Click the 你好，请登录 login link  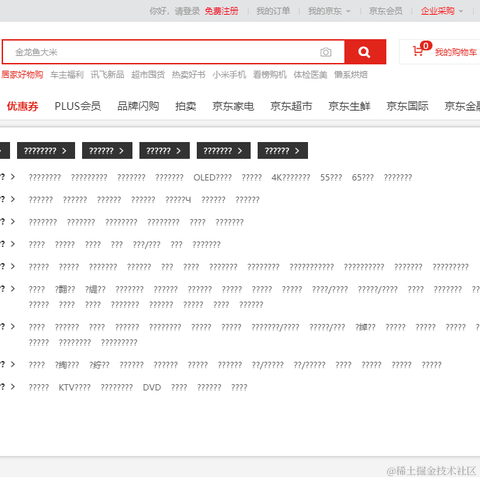[x=174, y=11]
